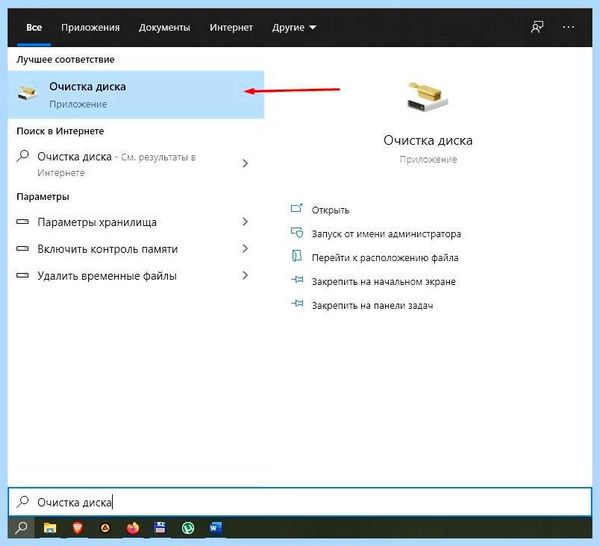Click the shield icon for admin launch
The image size is (600, 546).
[x=297, y=233]
